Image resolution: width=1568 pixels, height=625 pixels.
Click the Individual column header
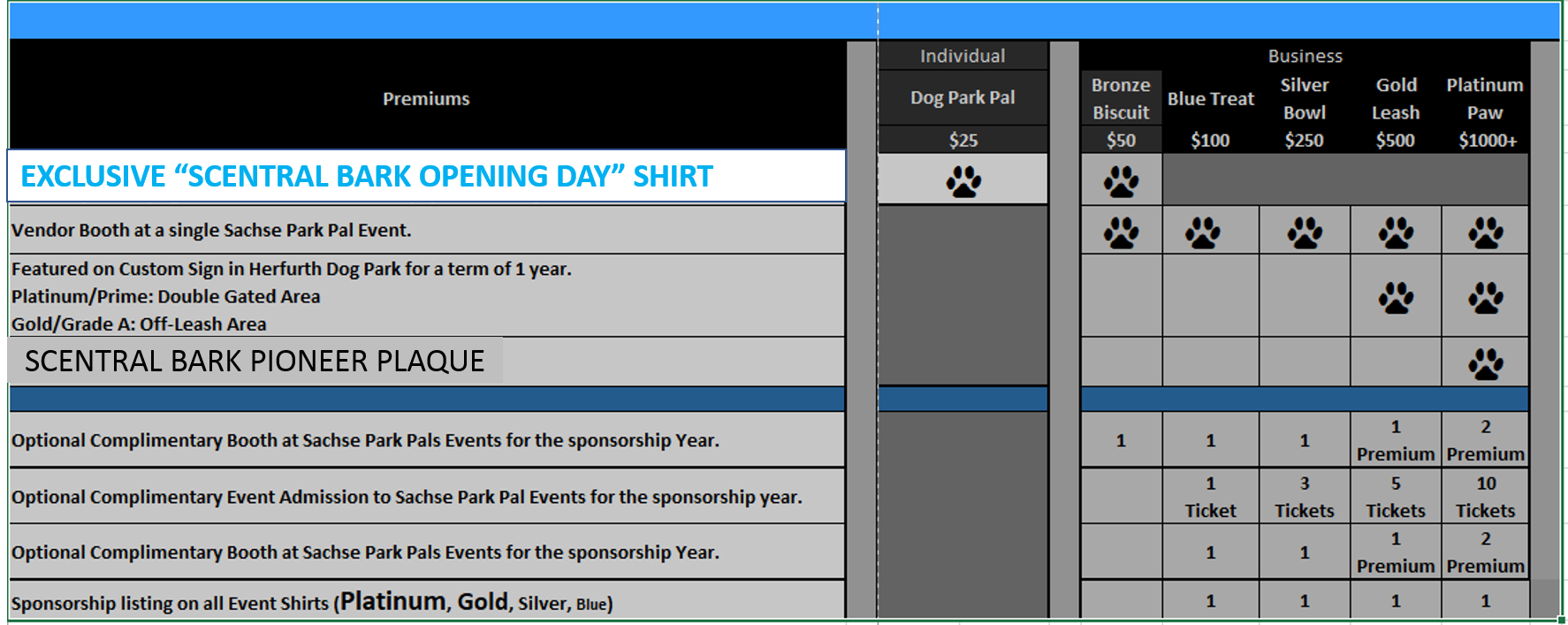tap(963, 56)
